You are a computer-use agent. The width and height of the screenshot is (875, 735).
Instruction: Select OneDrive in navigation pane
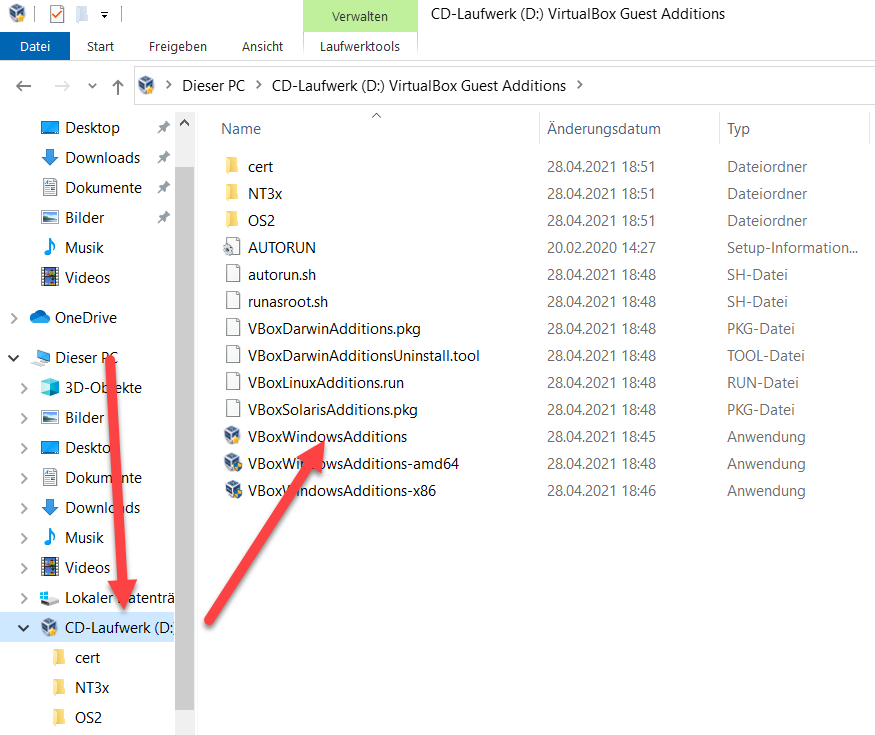point(85,318)
